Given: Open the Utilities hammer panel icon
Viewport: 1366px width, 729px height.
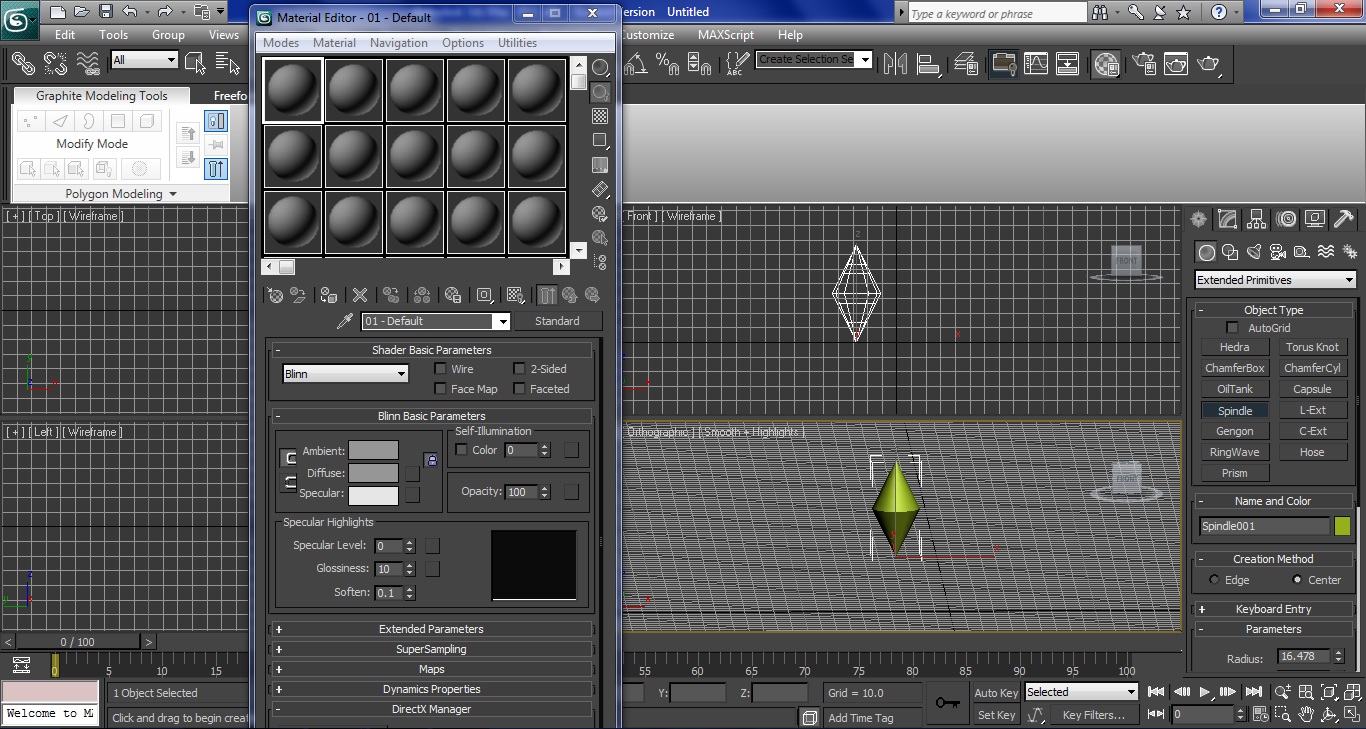Looking at the screenshot, I should coord(1344,219).
